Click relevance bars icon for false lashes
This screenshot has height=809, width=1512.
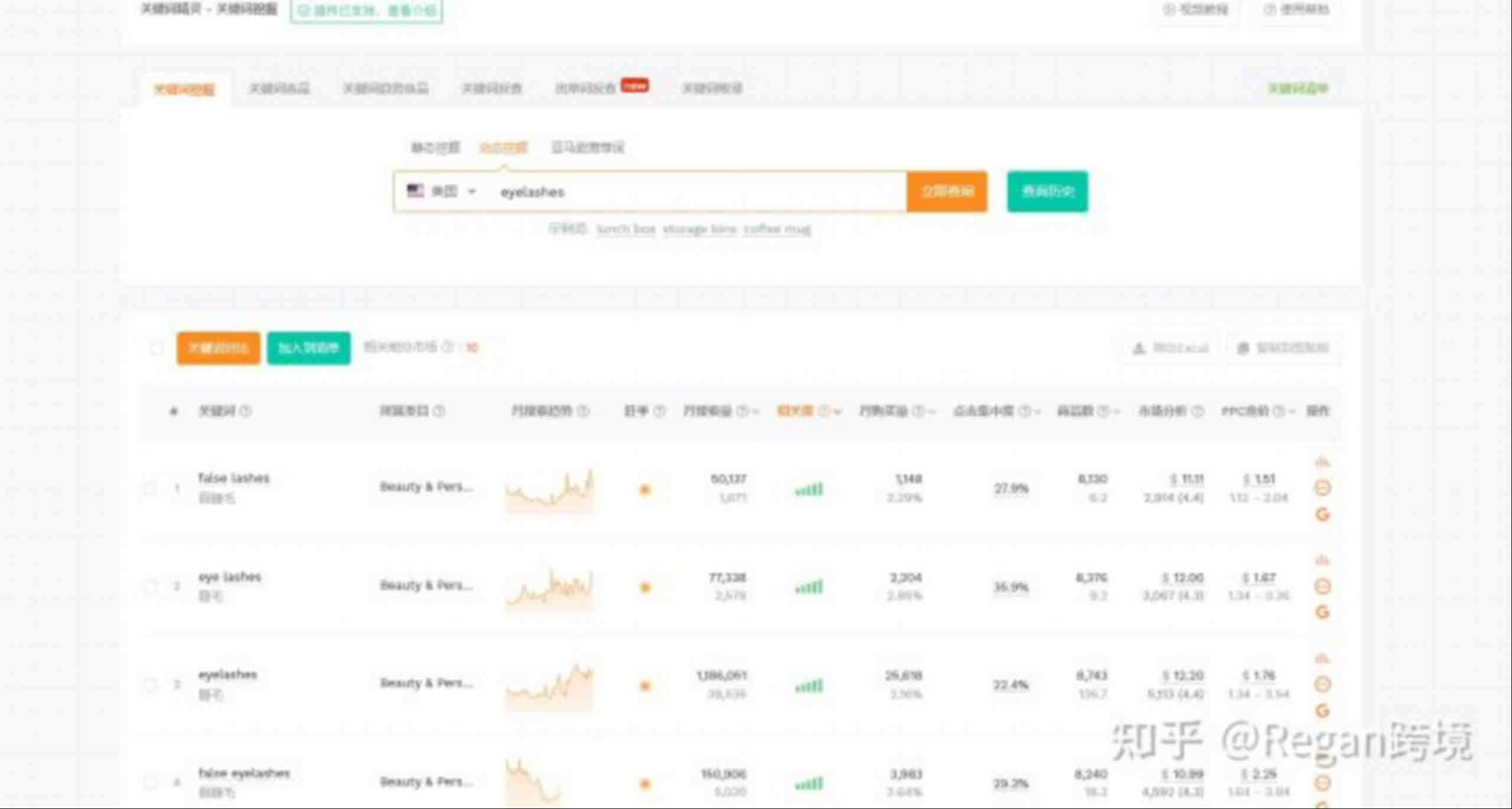809,489
